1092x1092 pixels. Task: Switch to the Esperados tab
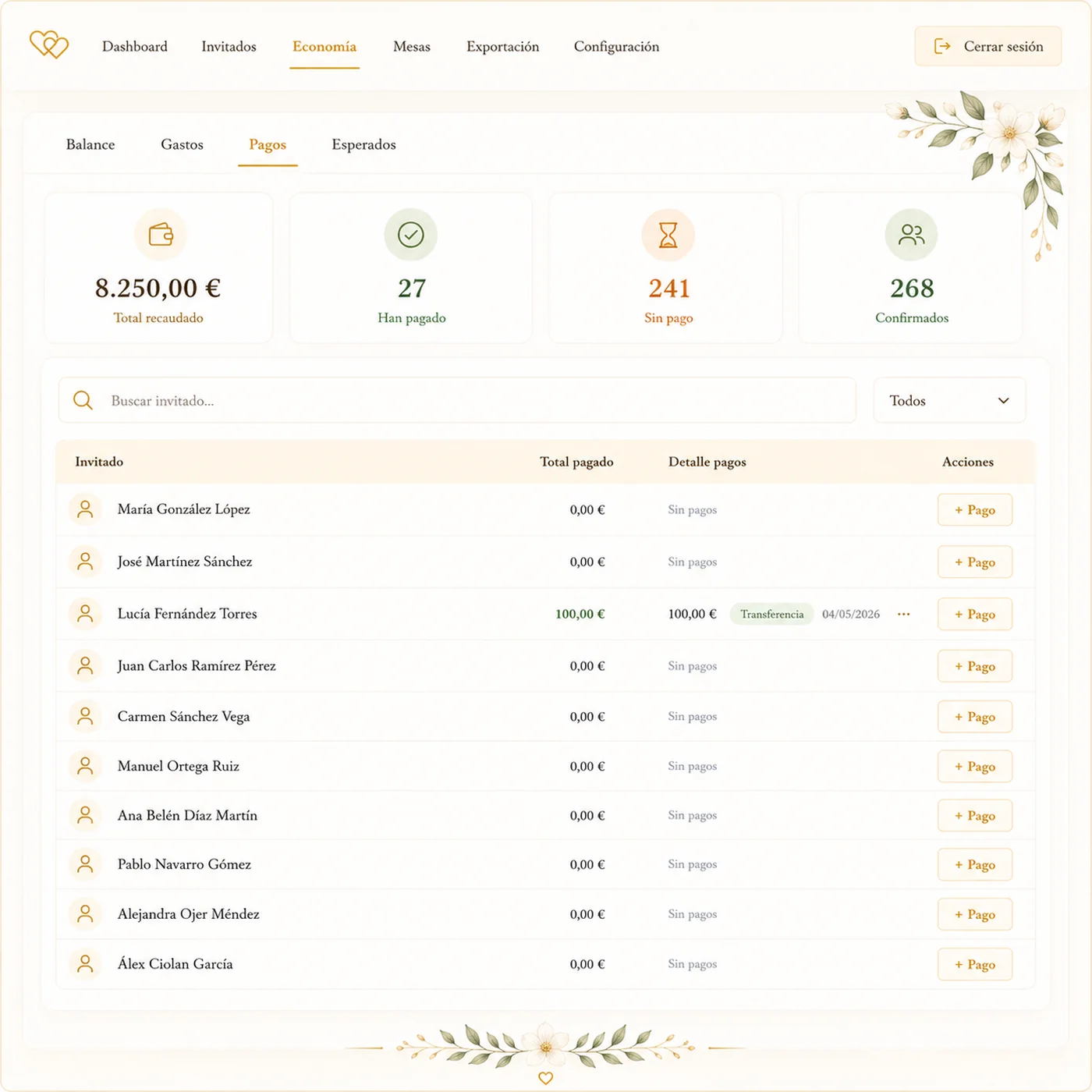click(363, 144)
